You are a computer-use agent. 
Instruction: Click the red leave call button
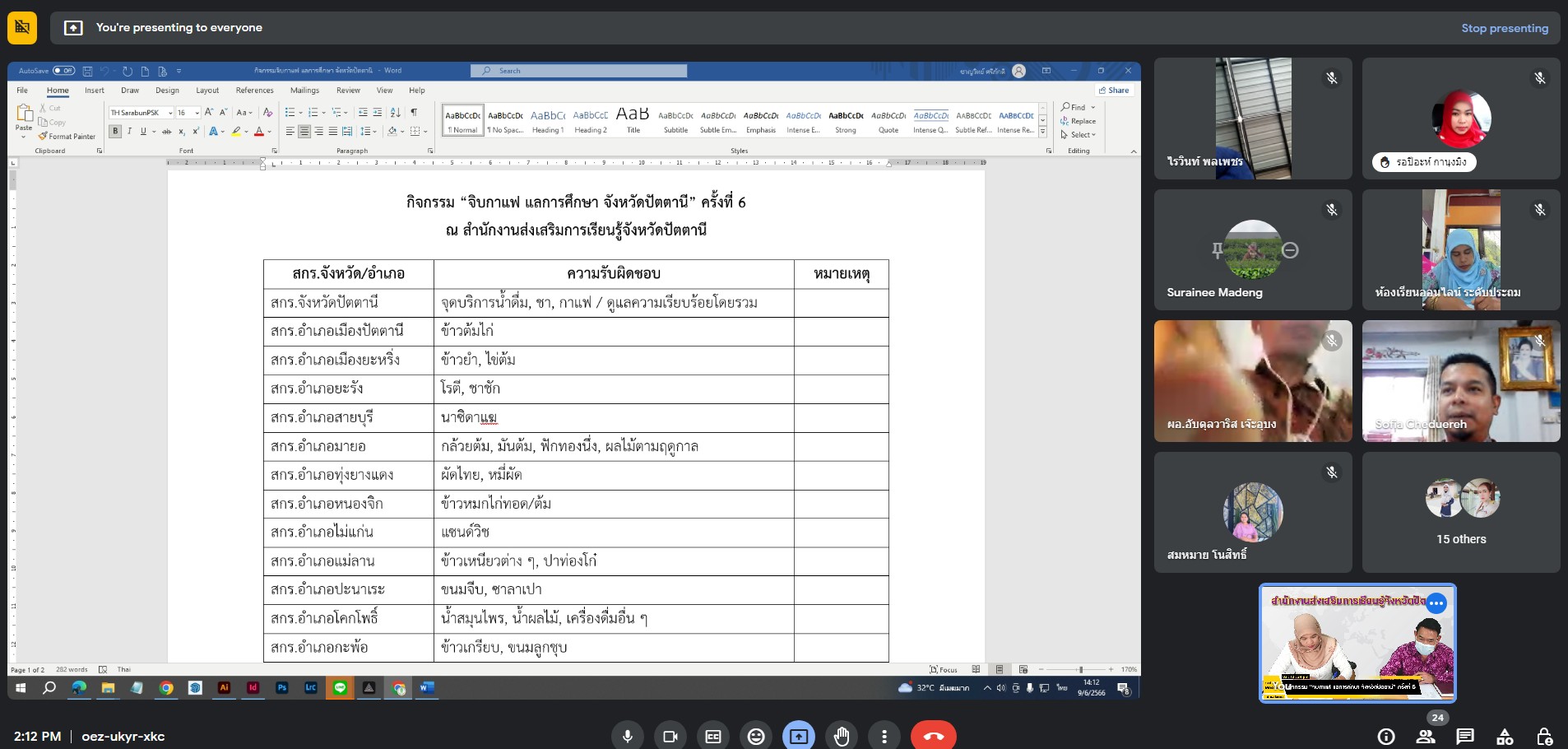tap(933, 736)
